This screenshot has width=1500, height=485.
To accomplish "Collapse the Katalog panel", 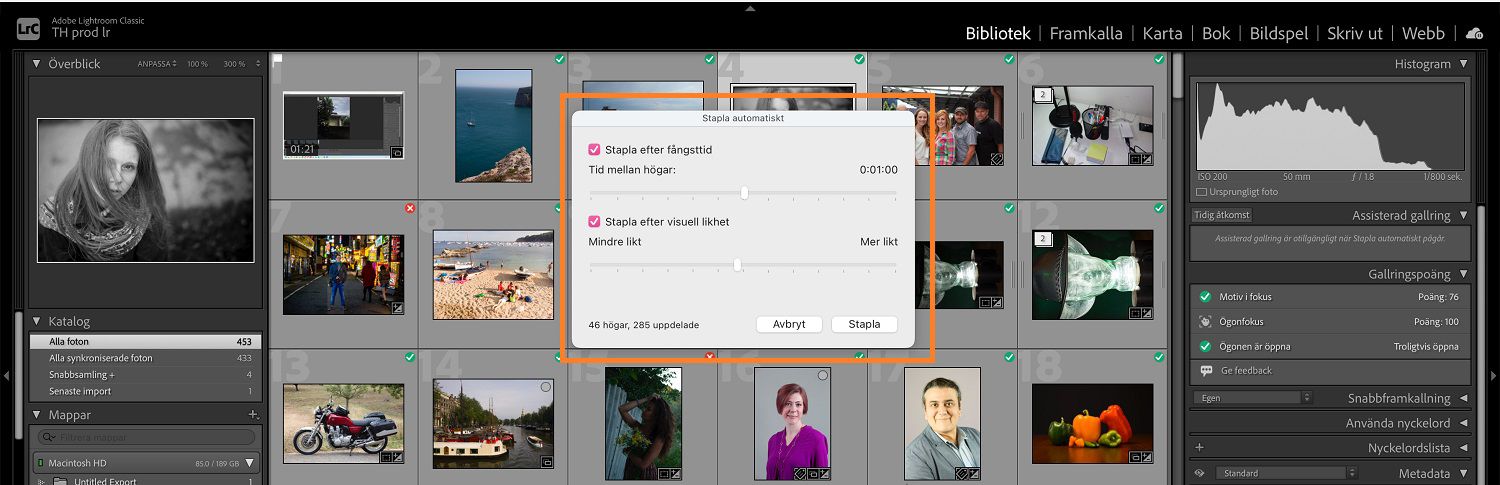I will click(x=37, y=322).
